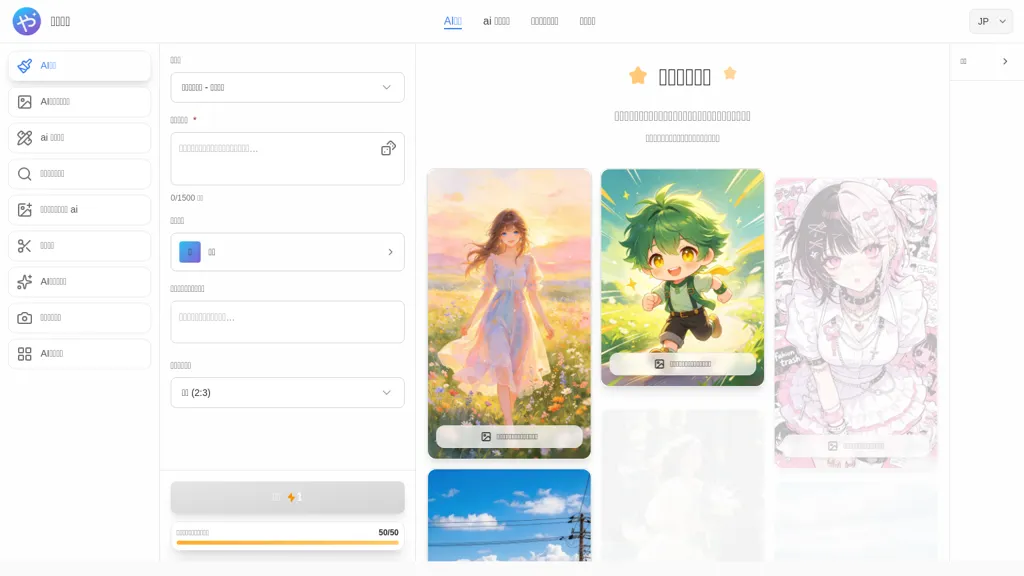Open the sparkles AI tool in sidebar

(x=80, y=281)
